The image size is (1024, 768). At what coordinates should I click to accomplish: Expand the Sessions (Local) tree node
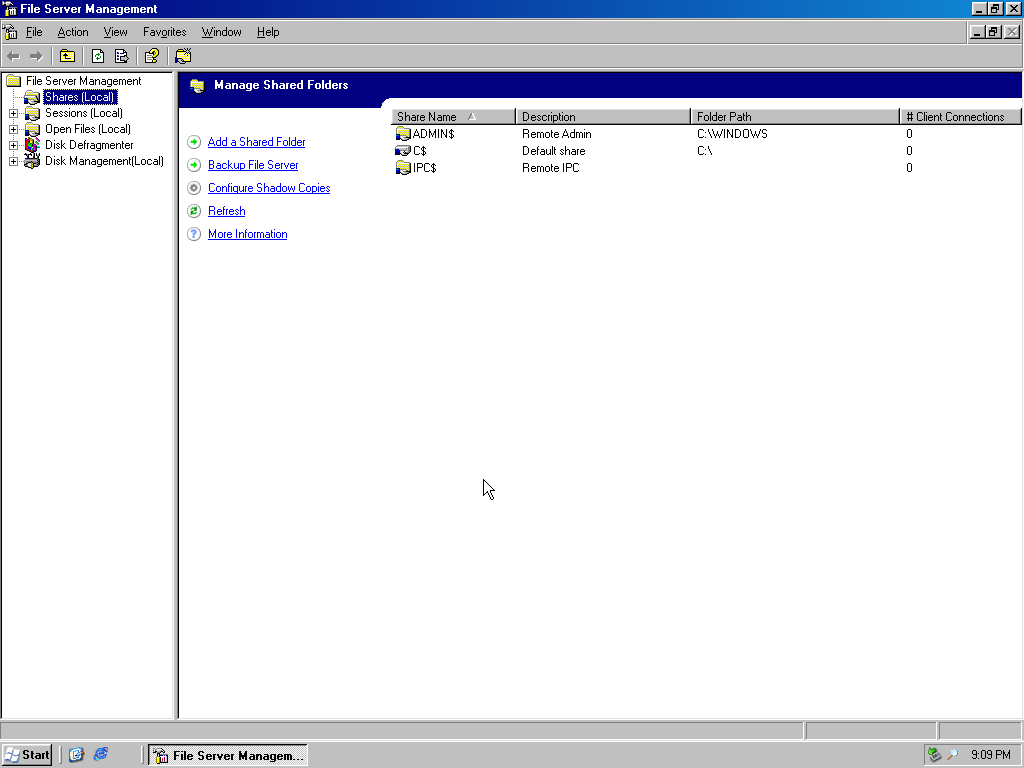coord(14,113)
